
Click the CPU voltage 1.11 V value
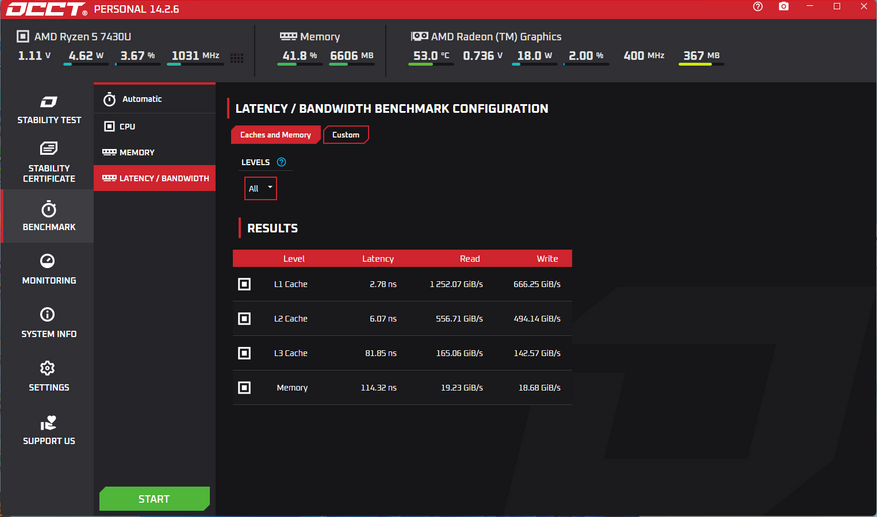[x=34, y=55]
